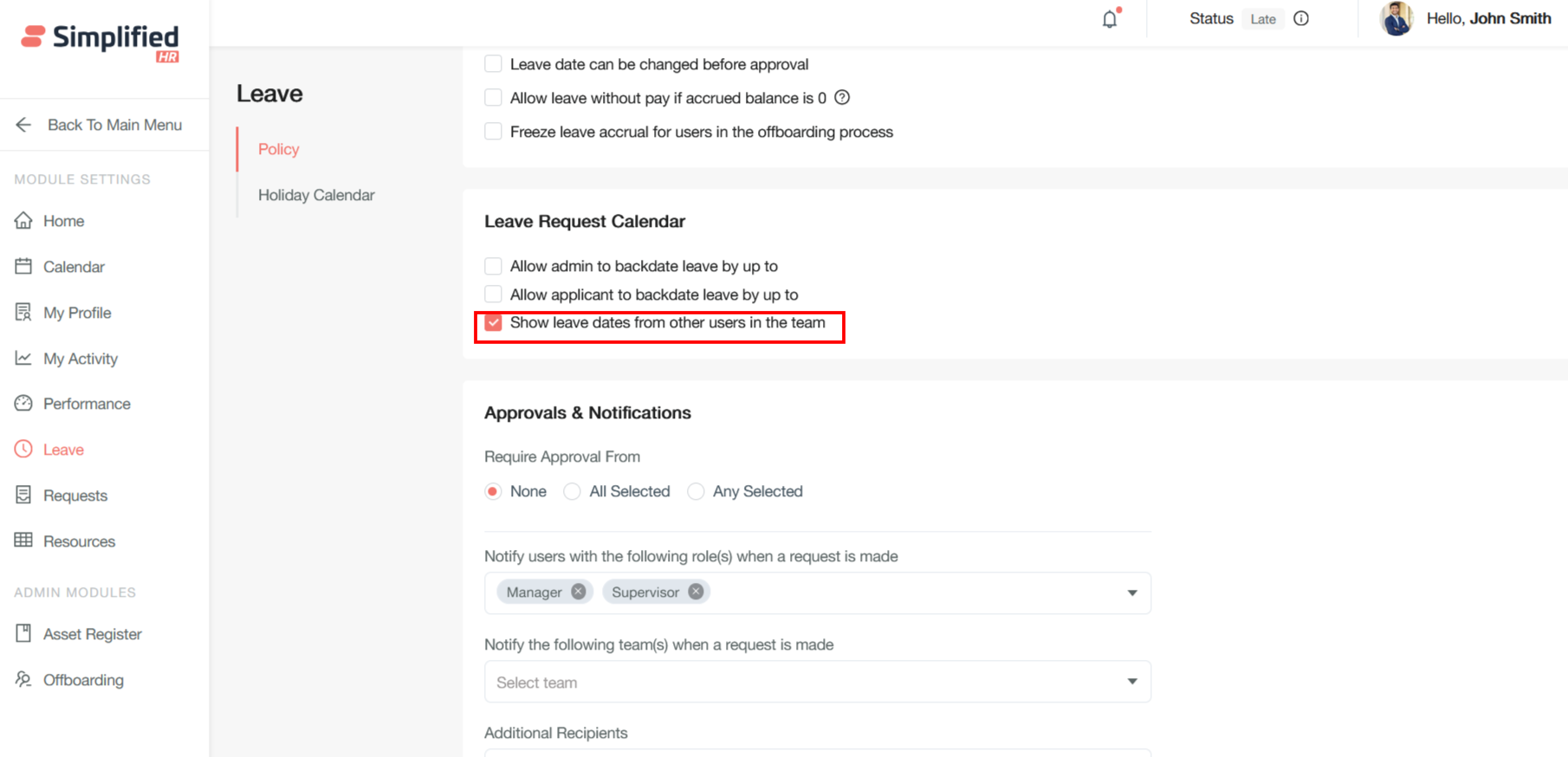Click the Asset Register icon
Screen dimensions: 1568x757
click(23, 634)
